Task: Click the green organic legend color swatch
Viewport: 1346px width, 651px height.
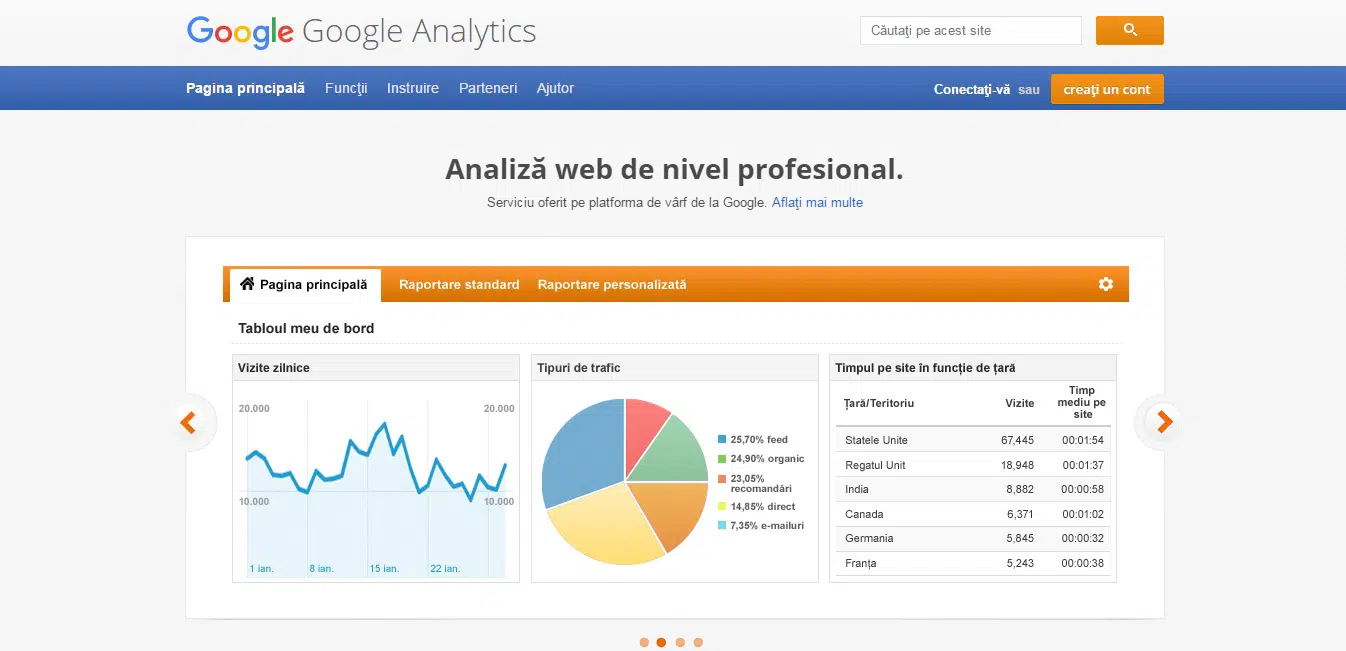Action: (722, 459)
